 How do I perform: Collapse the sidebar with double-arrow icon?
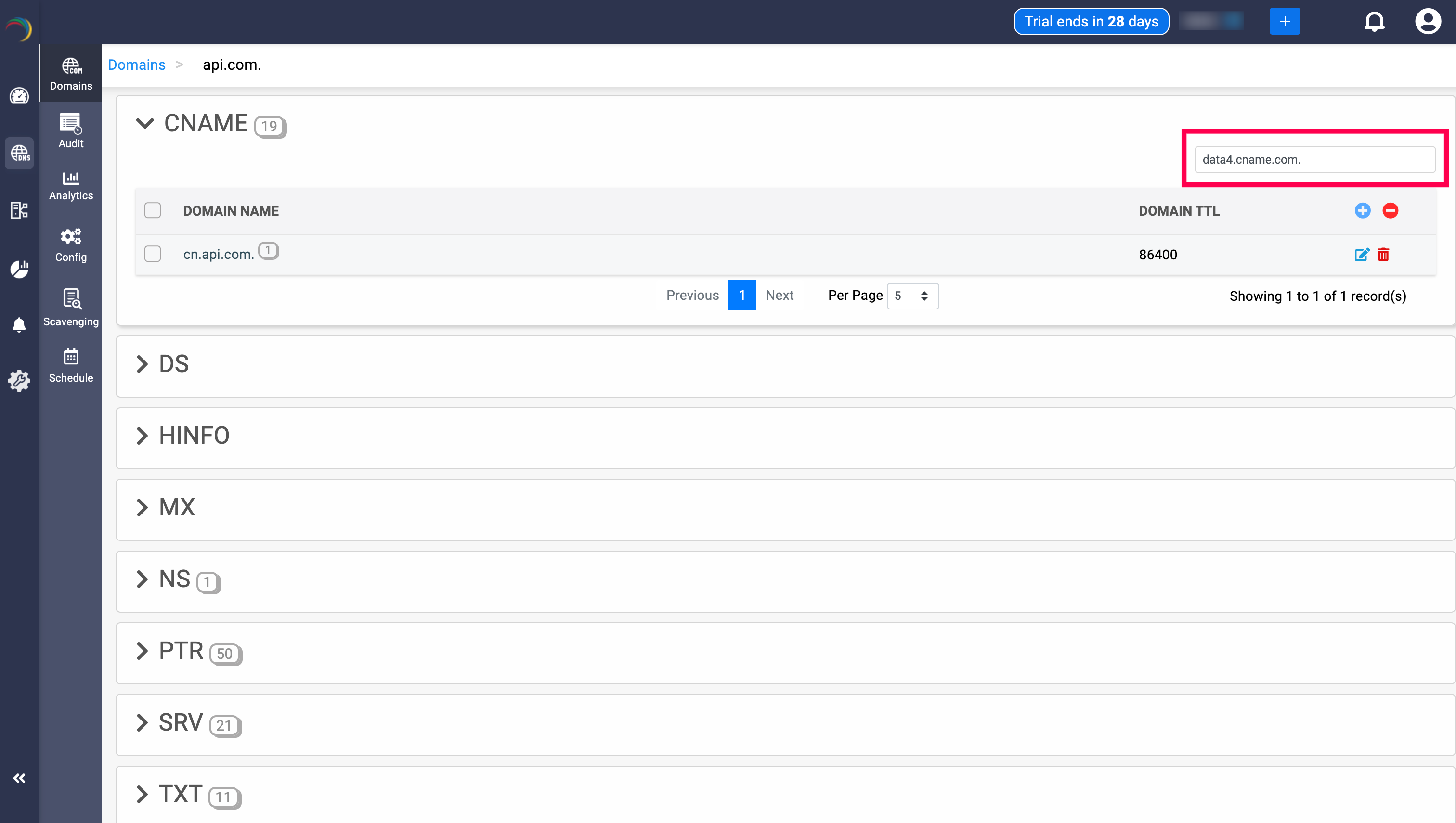tap(19, 778)
